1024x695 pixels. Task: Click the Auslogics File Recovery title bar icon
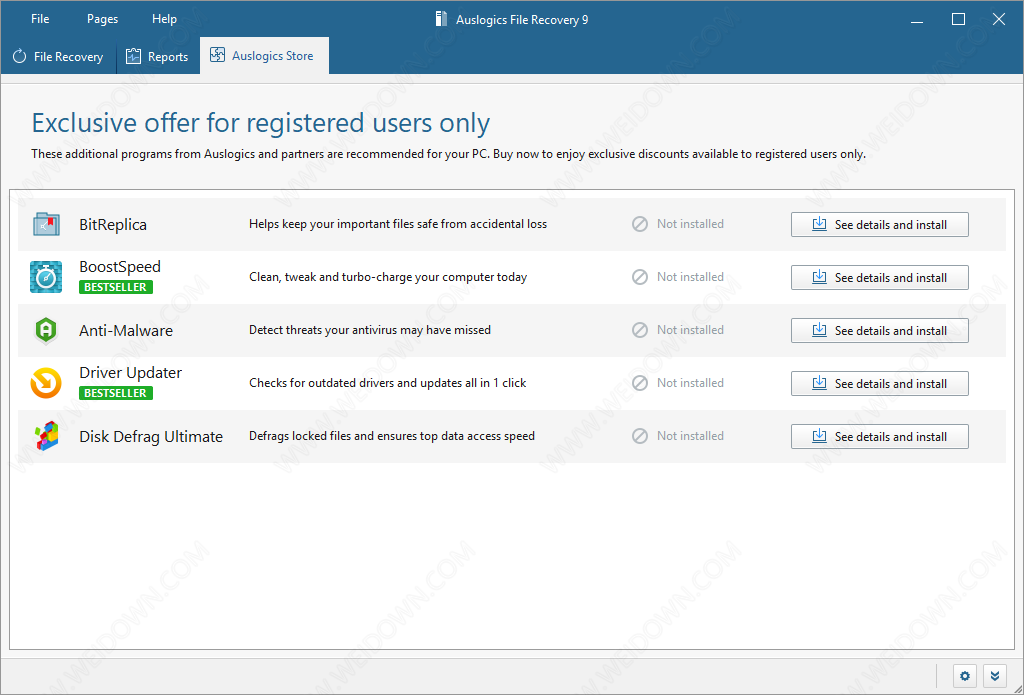point(441,19)
